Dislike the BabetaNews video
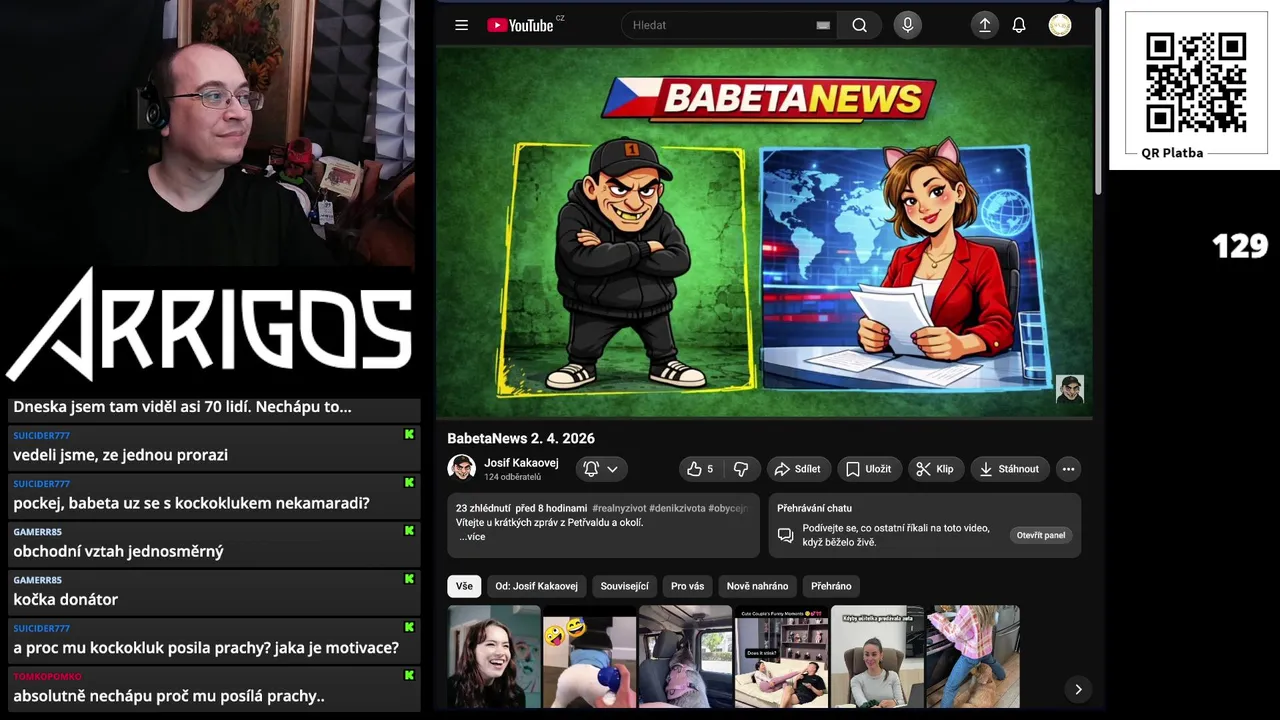Viewport: 1280px width, 720px height. (741, 469)
